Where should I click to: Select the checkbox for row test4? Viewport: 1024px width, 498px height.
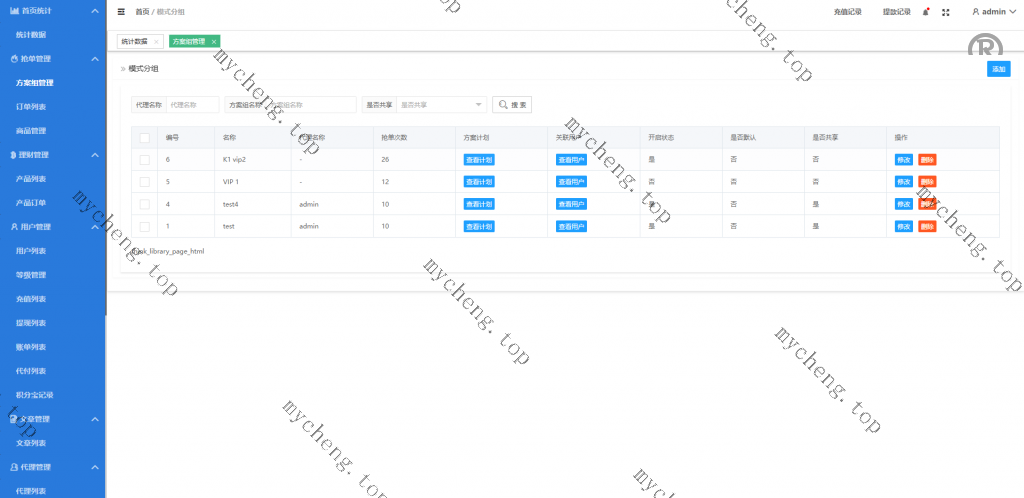(x=145, y=204)
